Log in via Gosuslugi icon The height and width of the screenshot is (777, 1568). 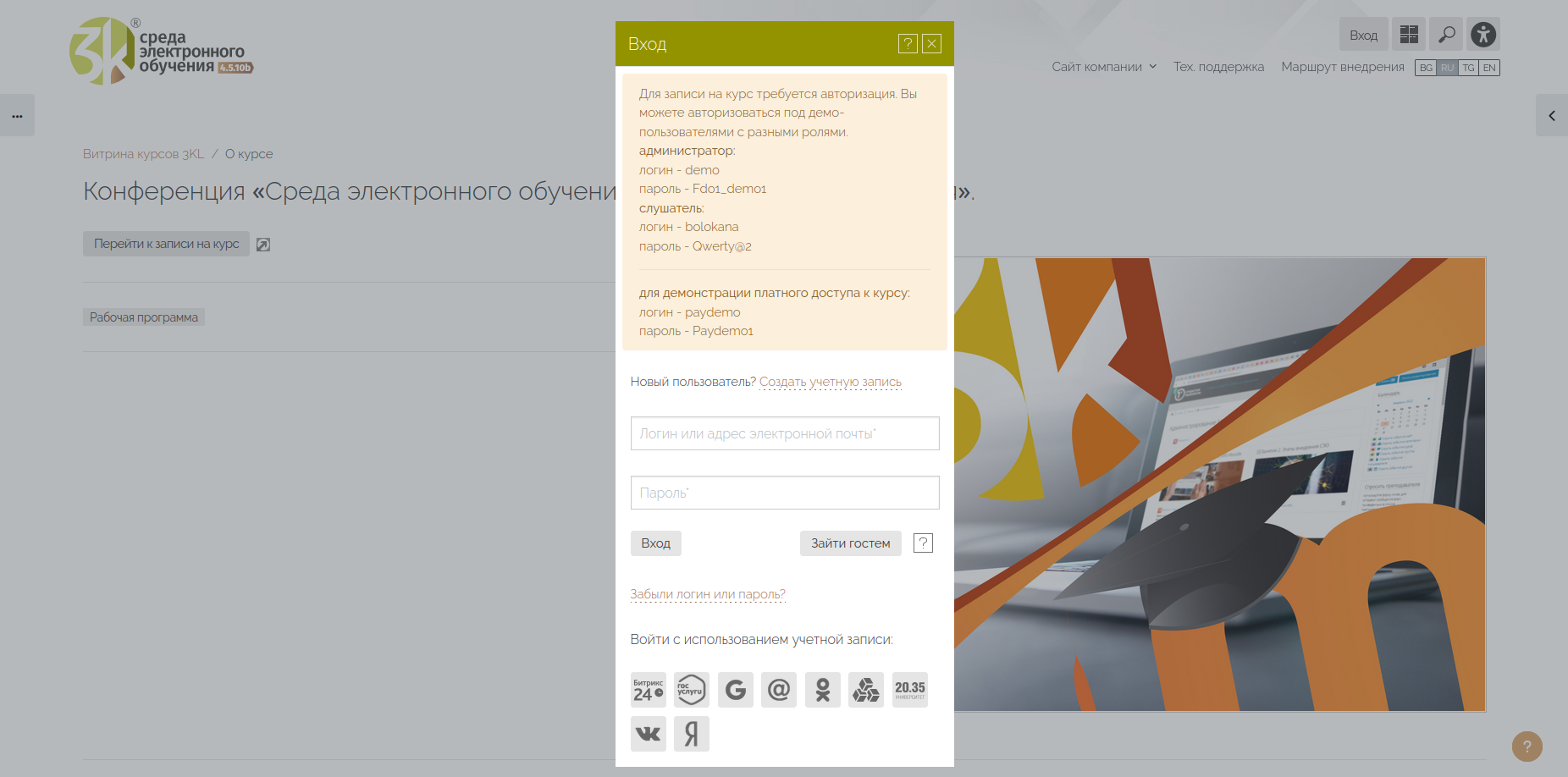691,690
